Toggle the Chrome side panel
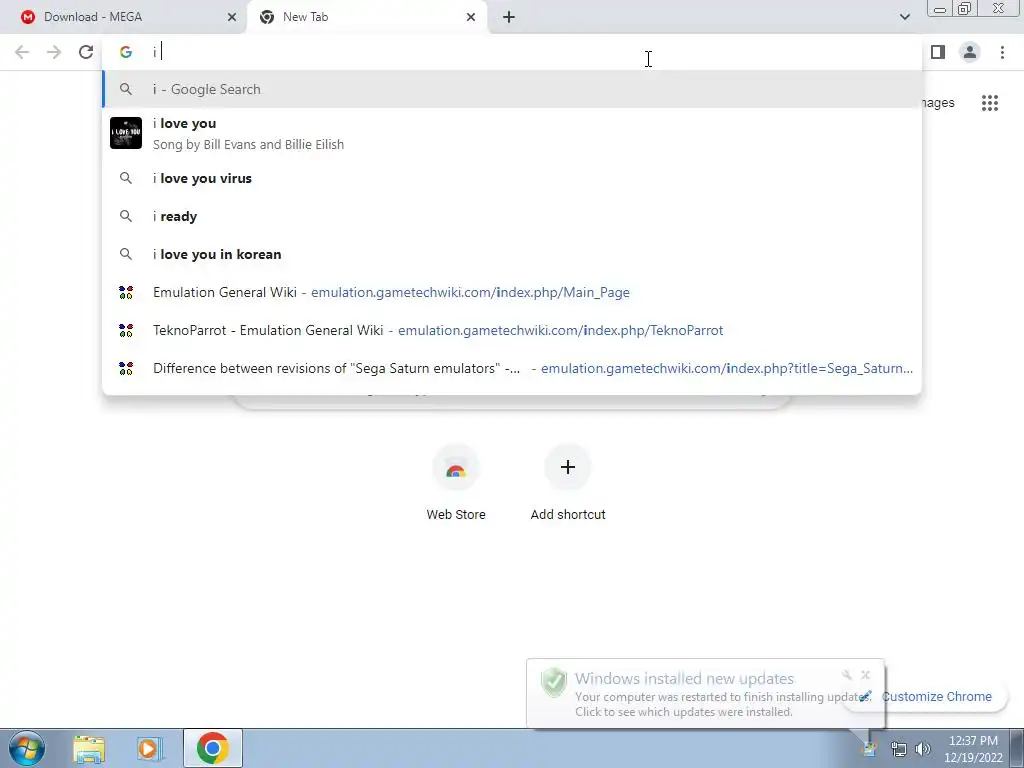This screenshot has width=1024, height=768. pyautogui.click(x=938, y=52)
